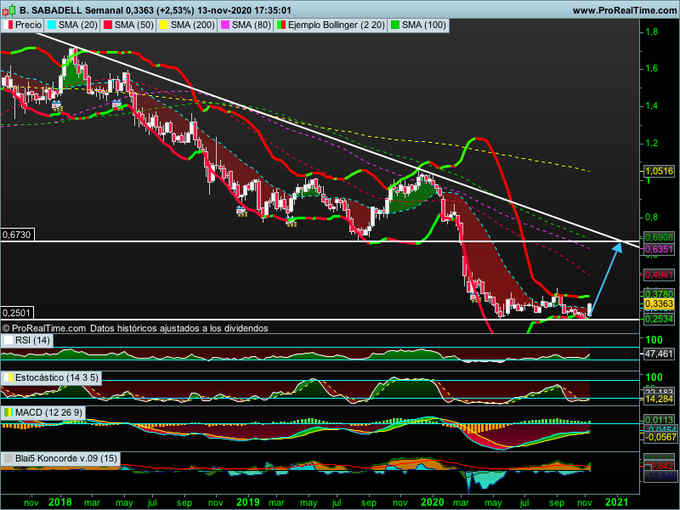
Task: Open the event marker icon near April 2018
Action: 117,103
